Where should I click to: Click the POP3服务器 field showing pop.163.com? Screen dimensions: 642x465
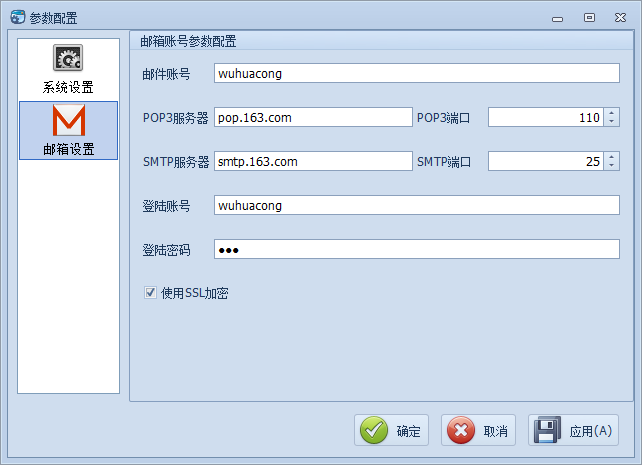(313, 117)
